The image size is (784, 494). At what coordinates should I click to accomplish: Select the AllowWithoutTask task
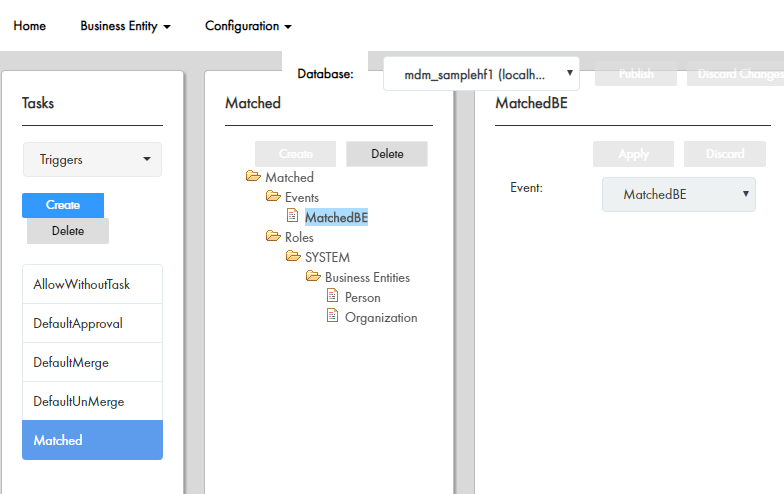[x=92, y=284]
